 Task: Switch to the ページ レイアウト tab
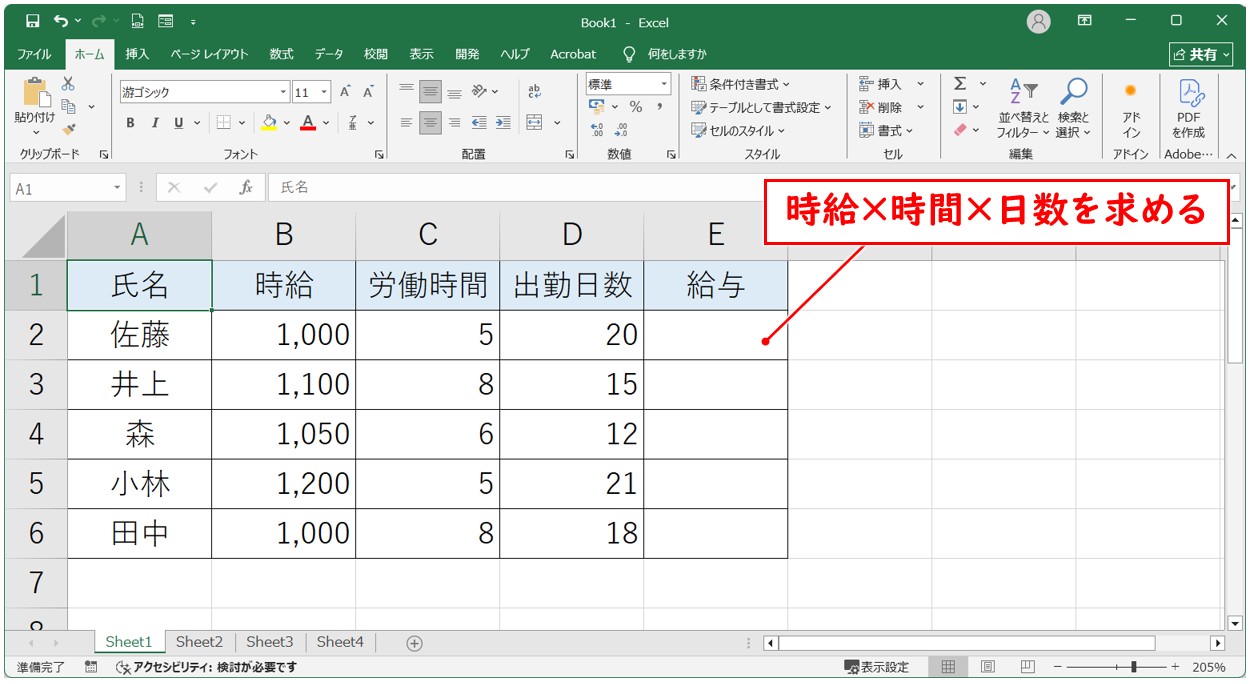[208, 54]
